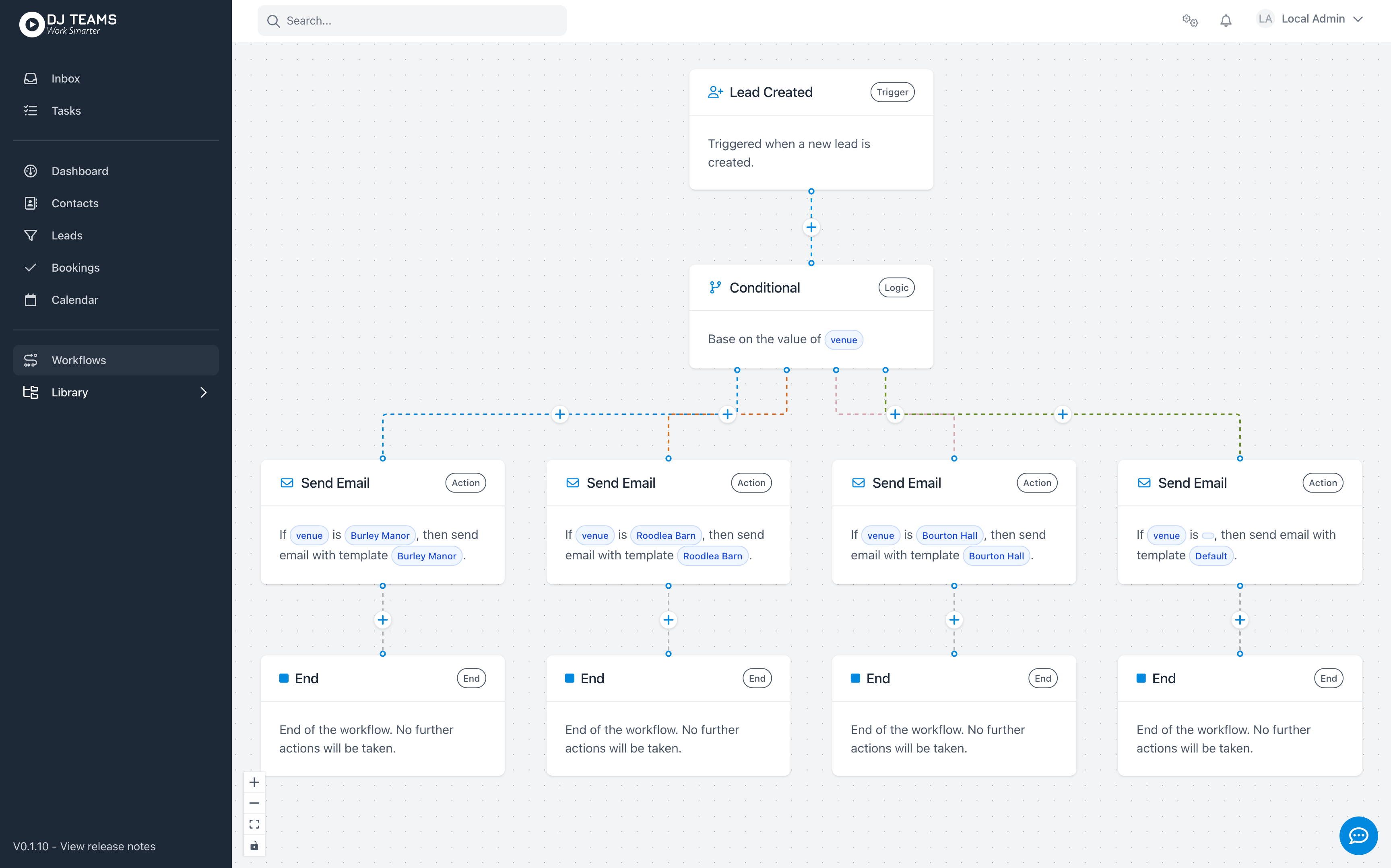
Task: Open the notification bell
Action: [1226, 20]
